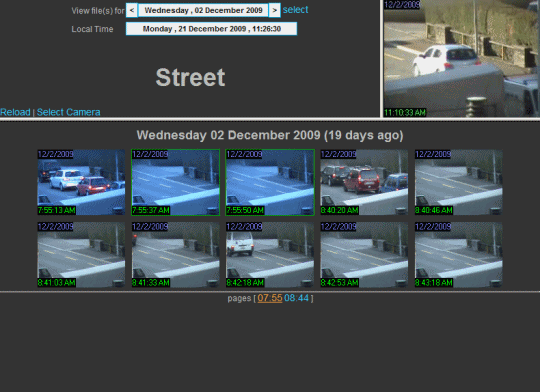Open the large 11:10:33 AM preview image
The width and height of the screenshot is (540, 392).
[461, 59]
